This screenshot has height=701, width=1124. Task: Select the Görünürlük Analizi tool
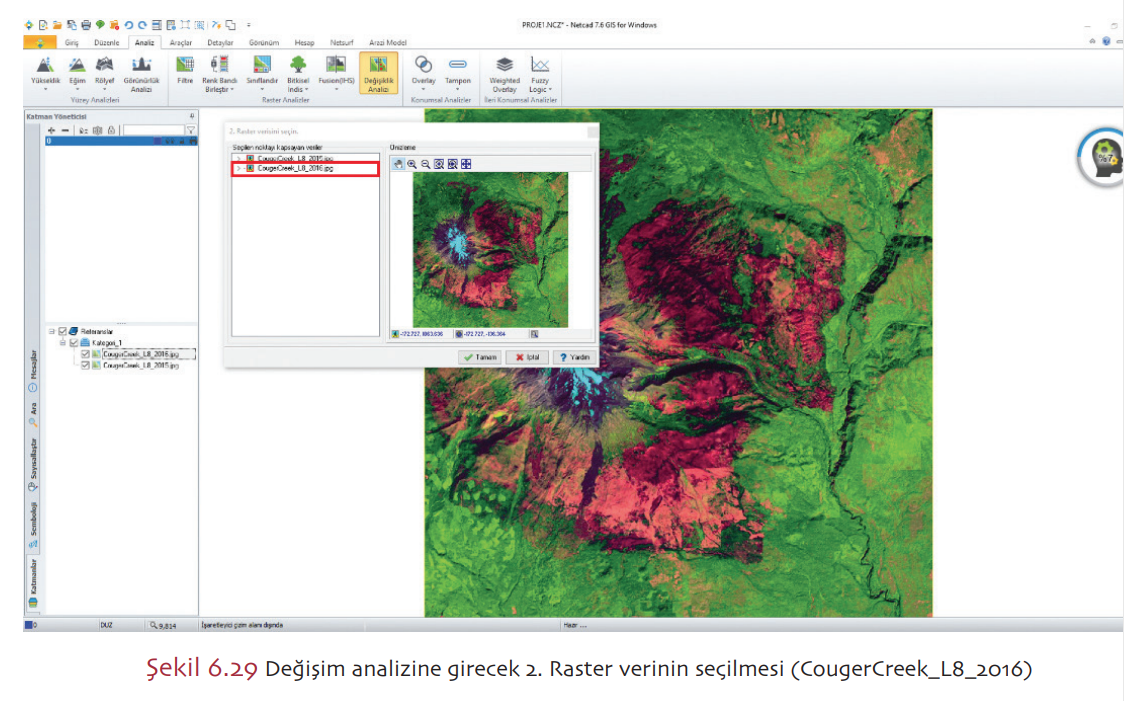click(141, 73)
